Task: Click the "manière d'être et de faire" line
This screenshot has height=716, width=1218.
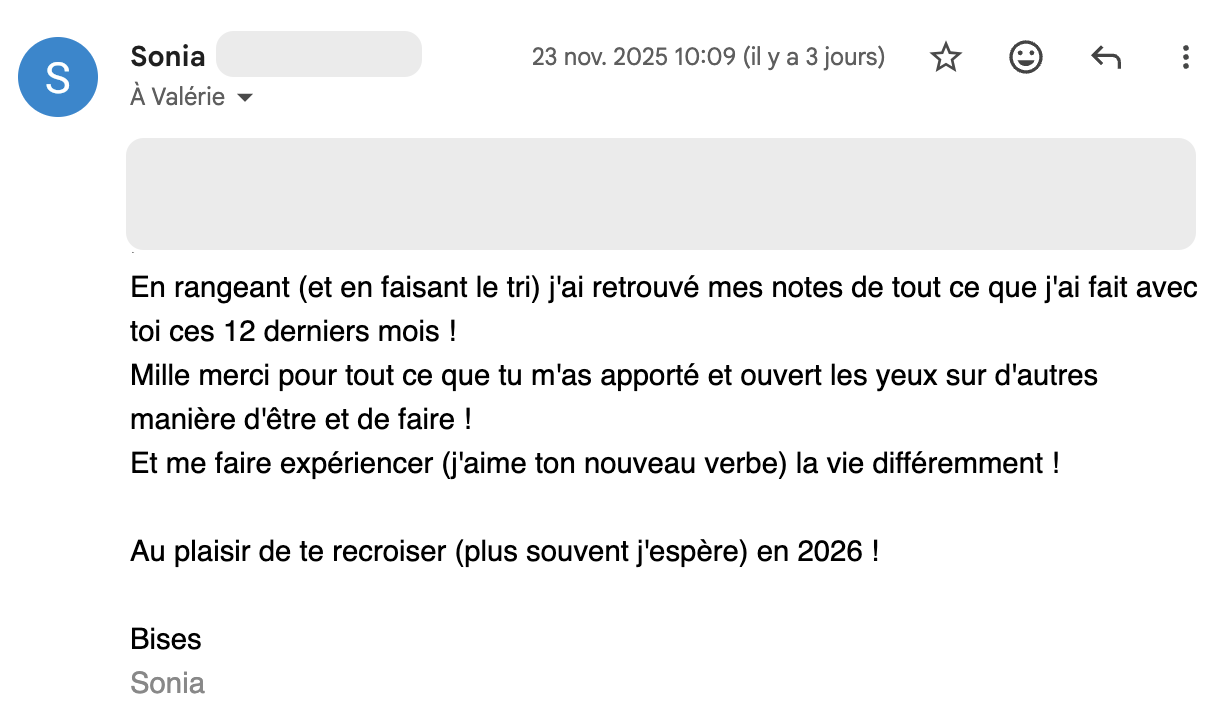Action: (x=298, y=418)
